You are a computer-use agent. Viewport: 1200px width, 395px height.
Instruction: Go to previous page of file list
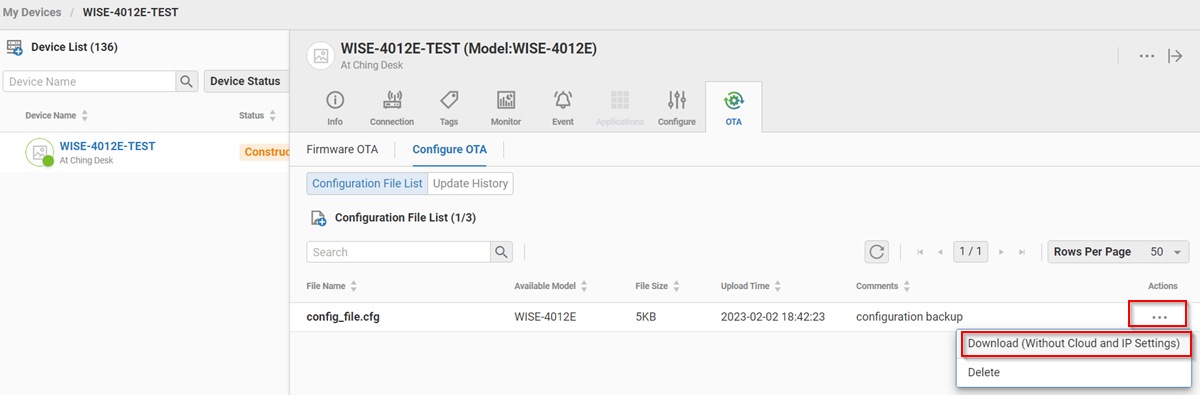940,252
